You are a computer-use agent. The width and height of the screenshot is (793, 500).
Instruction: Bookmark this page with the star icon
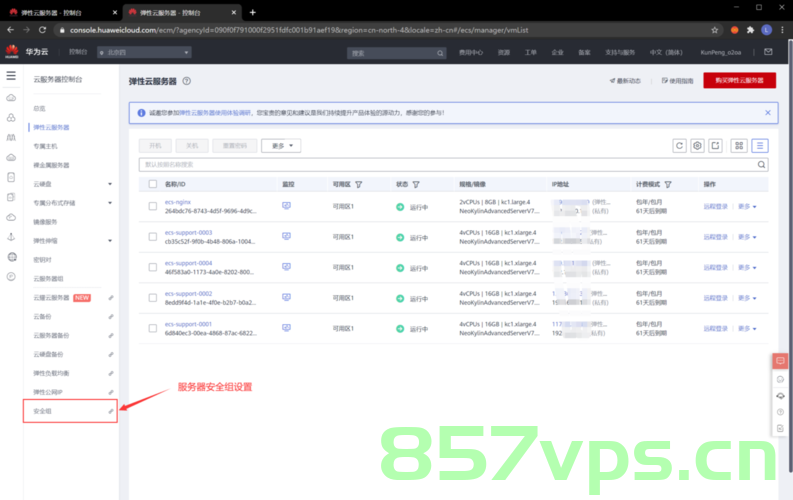point(715,30)
